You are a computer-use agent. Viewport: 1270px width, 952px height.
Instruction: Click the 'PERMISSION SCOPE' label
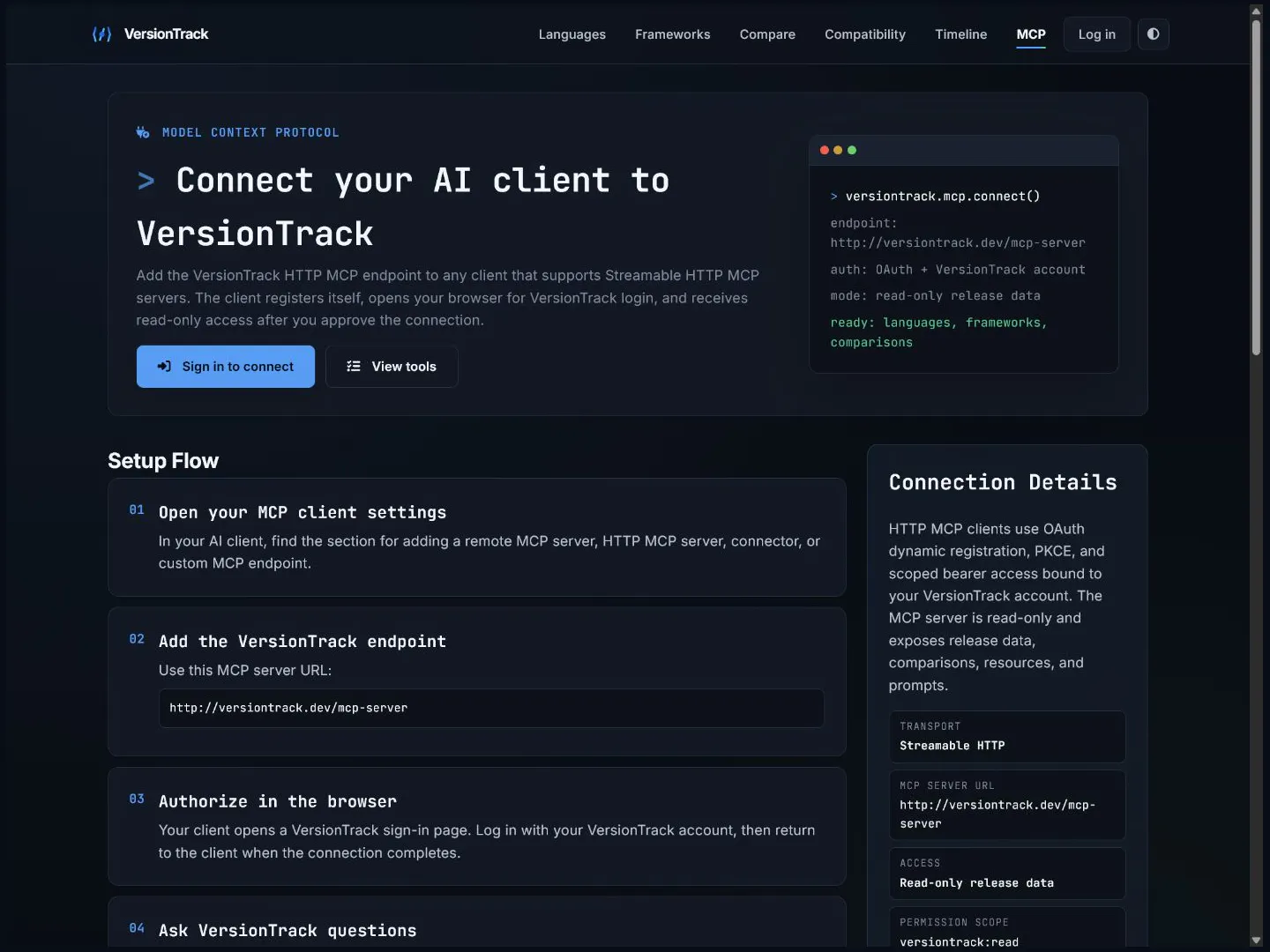coord(953,922)
